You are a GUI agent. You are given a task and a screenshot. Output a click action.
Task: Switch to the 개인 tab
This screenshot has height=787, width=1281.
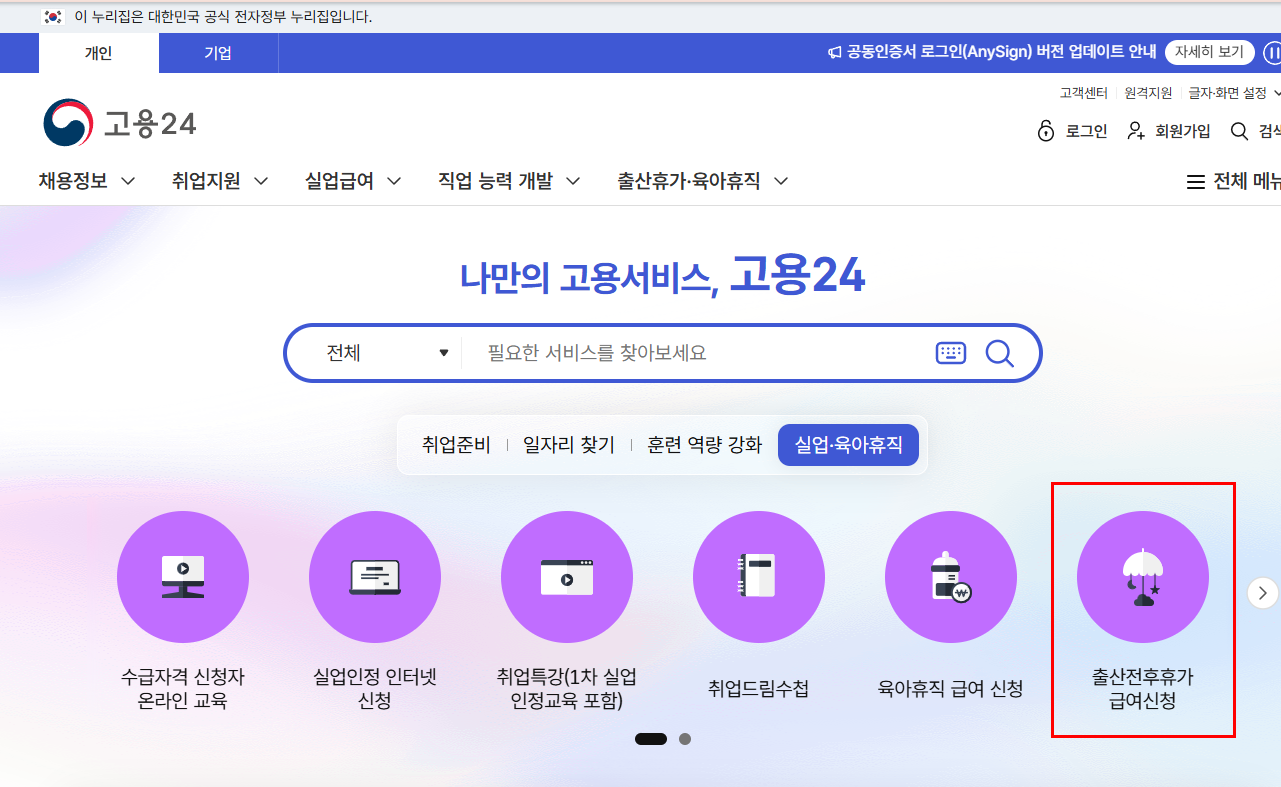click(99, 53)
